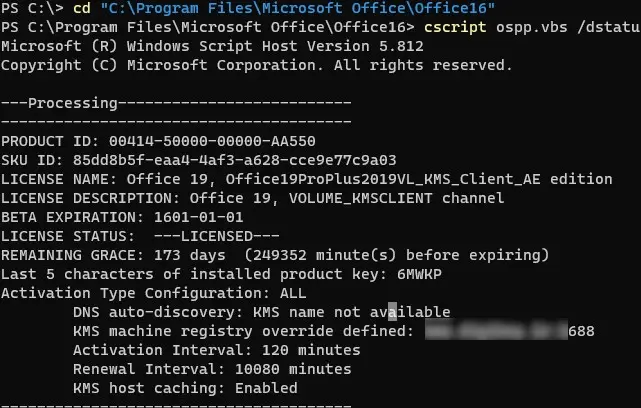The width and height of the screenshot is (641, 408).
Task: Click the Windows Script Host Version line
Action: click(x=212, y=46)
